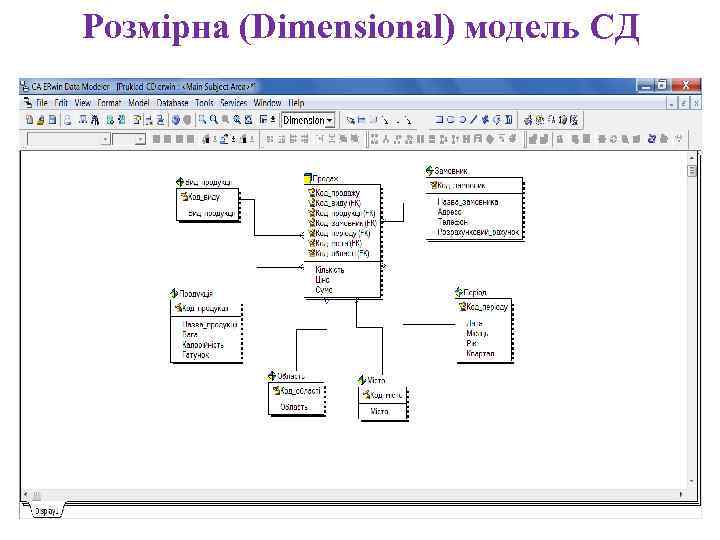Click the dimension icon next to Область
Image resolution: width=720 pixels, height=540 pixels.
[x=272, y=376]
